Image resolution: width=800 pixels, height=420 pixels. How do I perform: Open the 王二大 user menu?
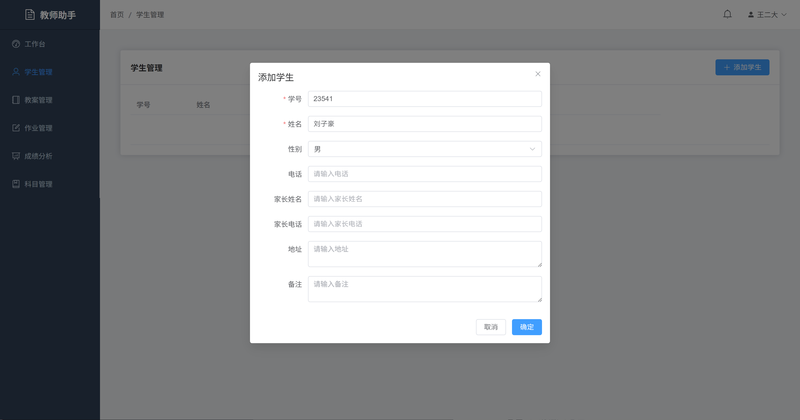(x=767, y=15)
